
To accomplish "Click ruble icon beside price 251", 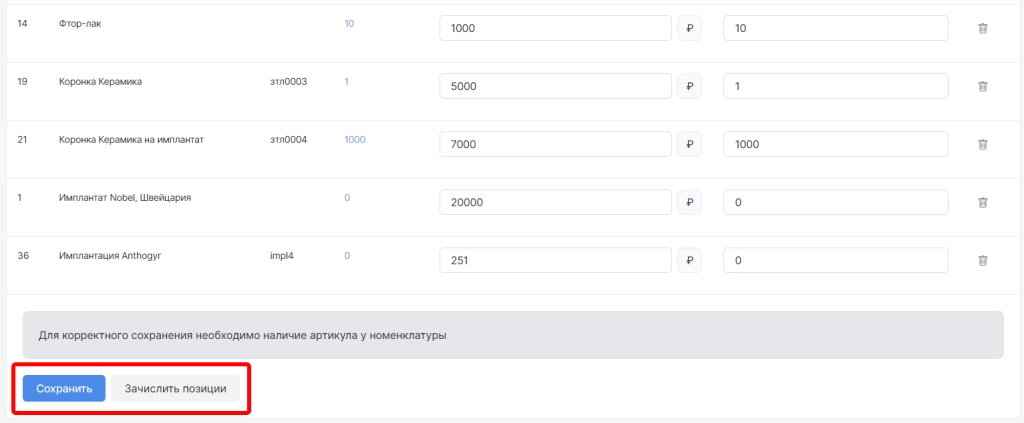I will (x=689, y=261).
